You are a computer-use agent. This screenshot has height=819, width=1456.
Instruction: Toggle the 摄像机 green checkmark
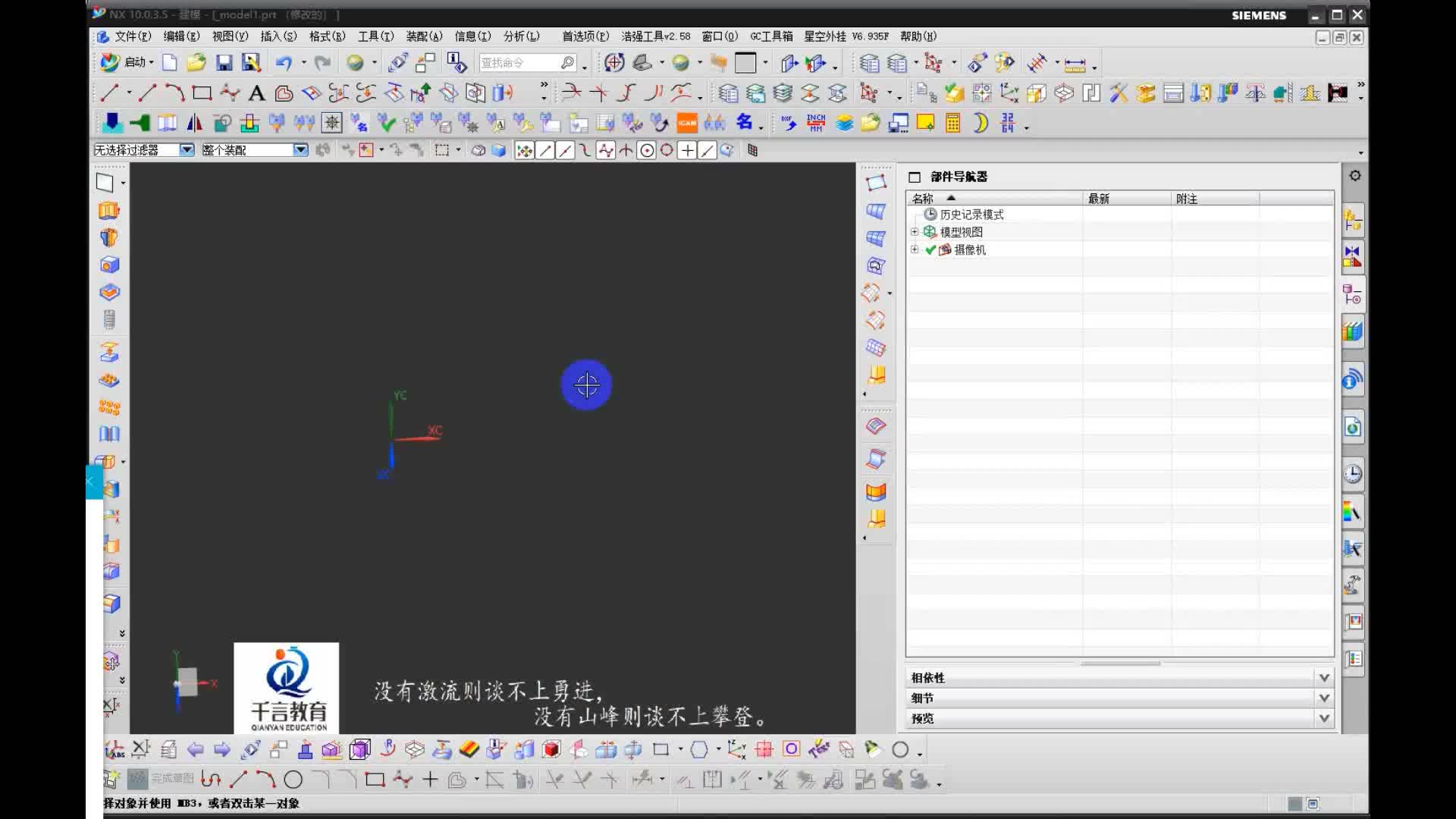pos(930,249)
